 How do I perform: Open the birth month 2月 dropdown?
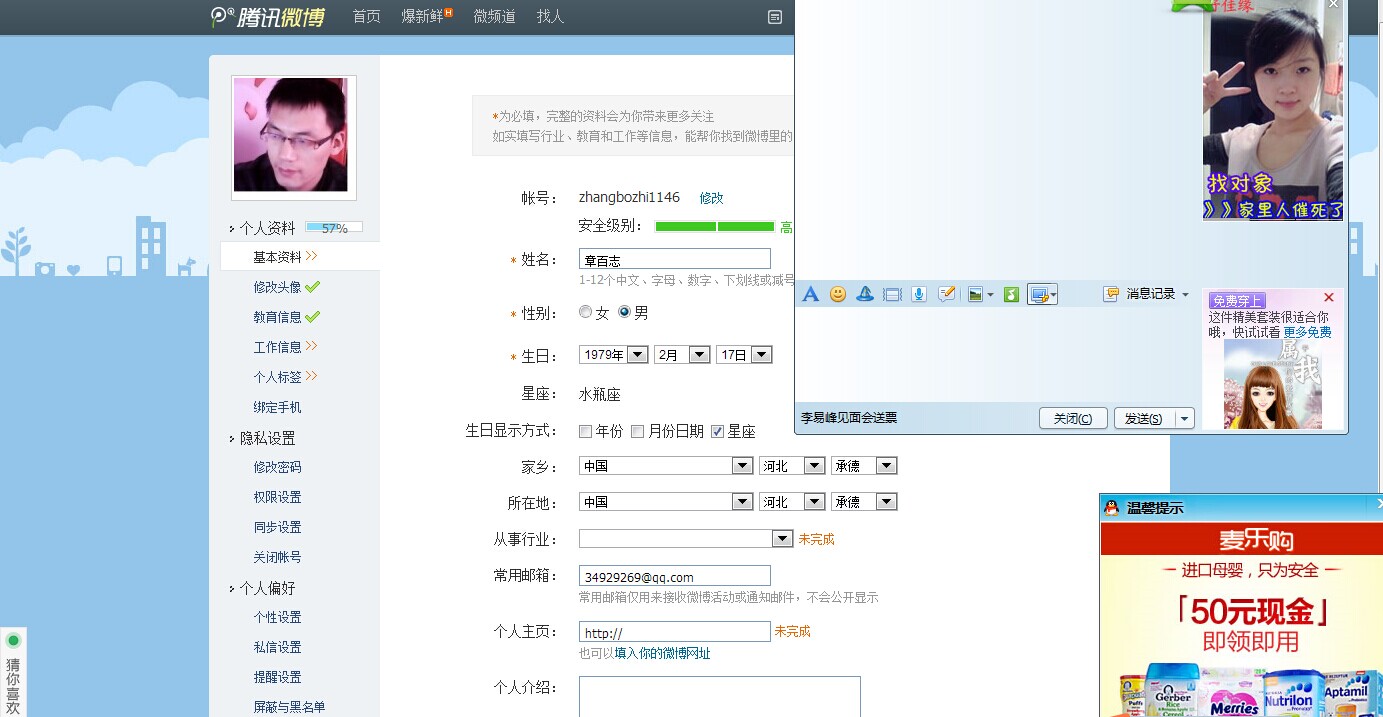[x=682, y=355]
